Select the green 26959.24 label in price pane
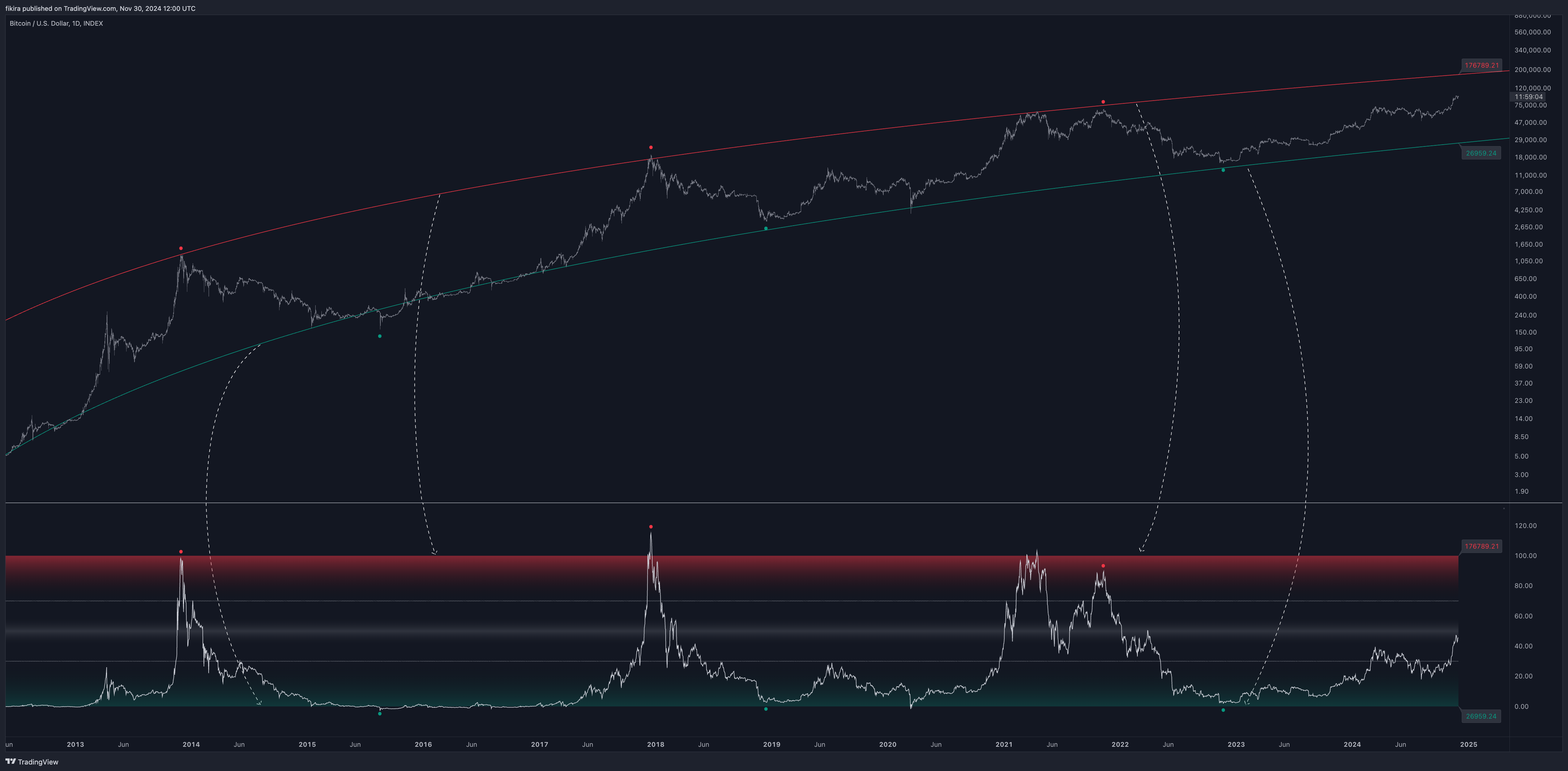Screen dimensions: 1568x771 [x=1481, y=153]
